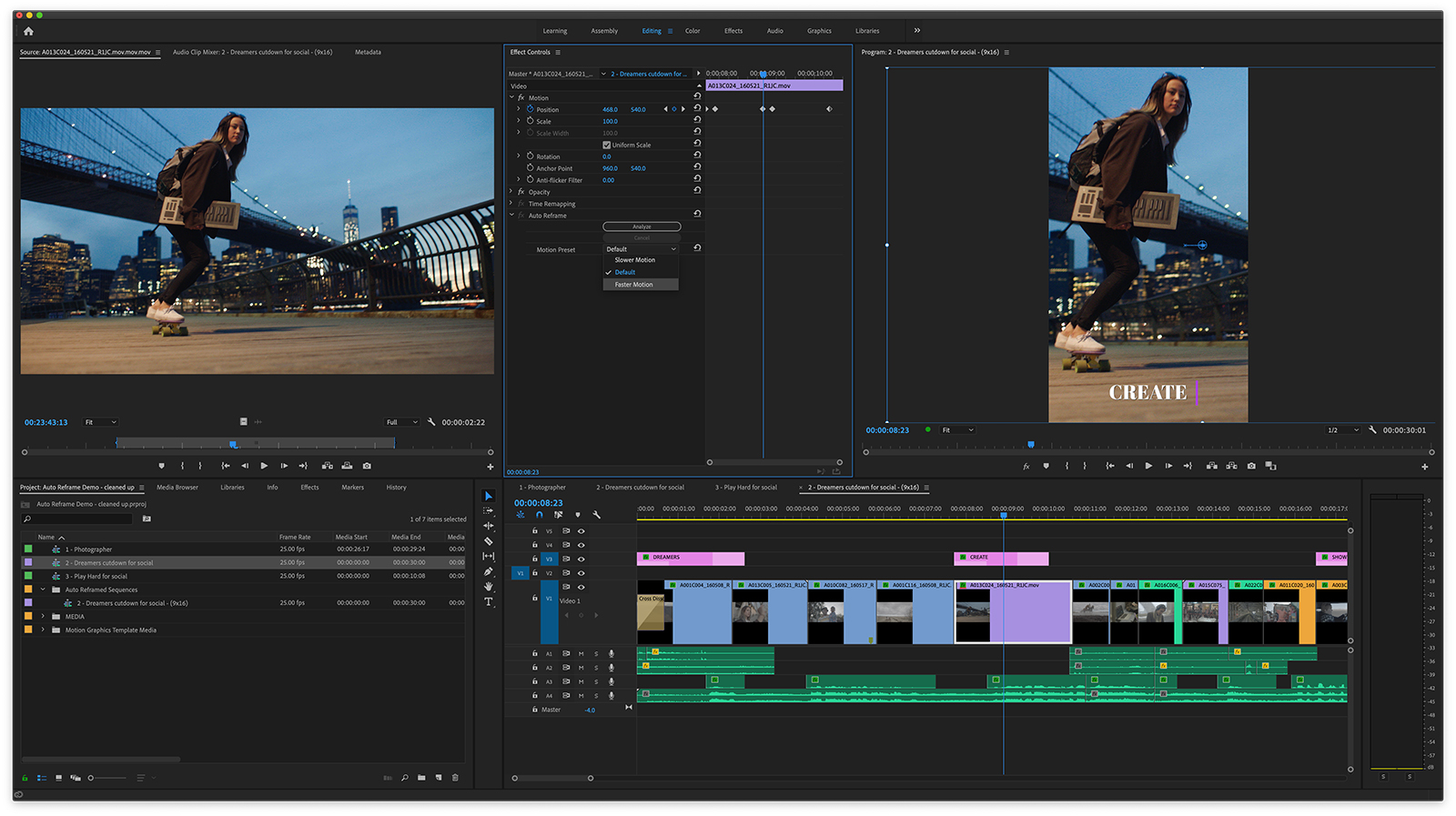Select the Type tool
The image size is (1456, 816).
(489, 601)
